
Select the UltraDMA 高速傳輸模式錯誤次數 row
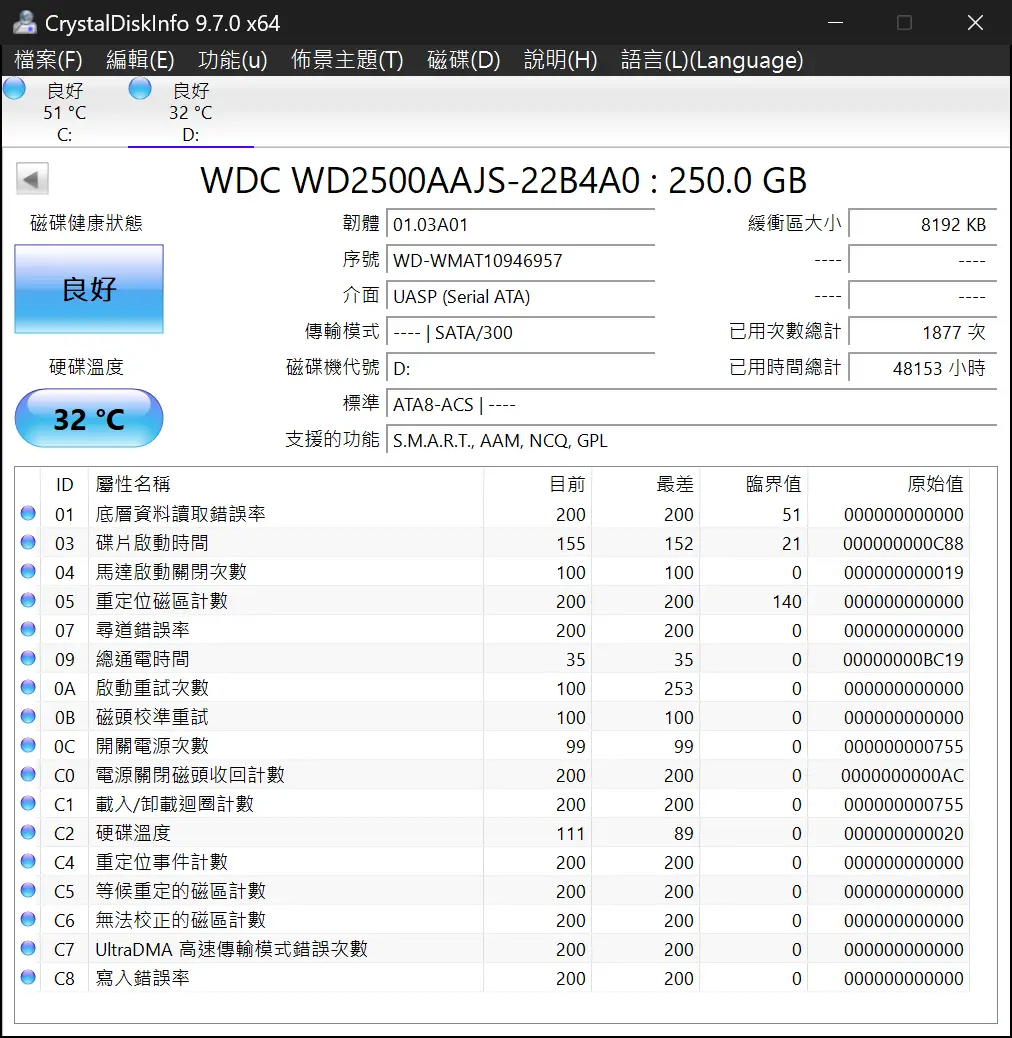point(492,949)
